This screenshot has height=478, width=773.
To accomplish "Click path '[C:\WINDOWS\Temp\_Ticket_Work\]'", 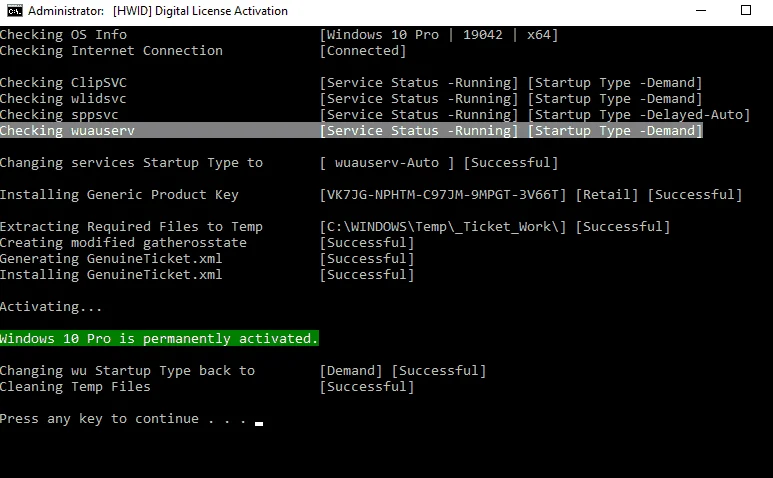I will pos(443,227).
